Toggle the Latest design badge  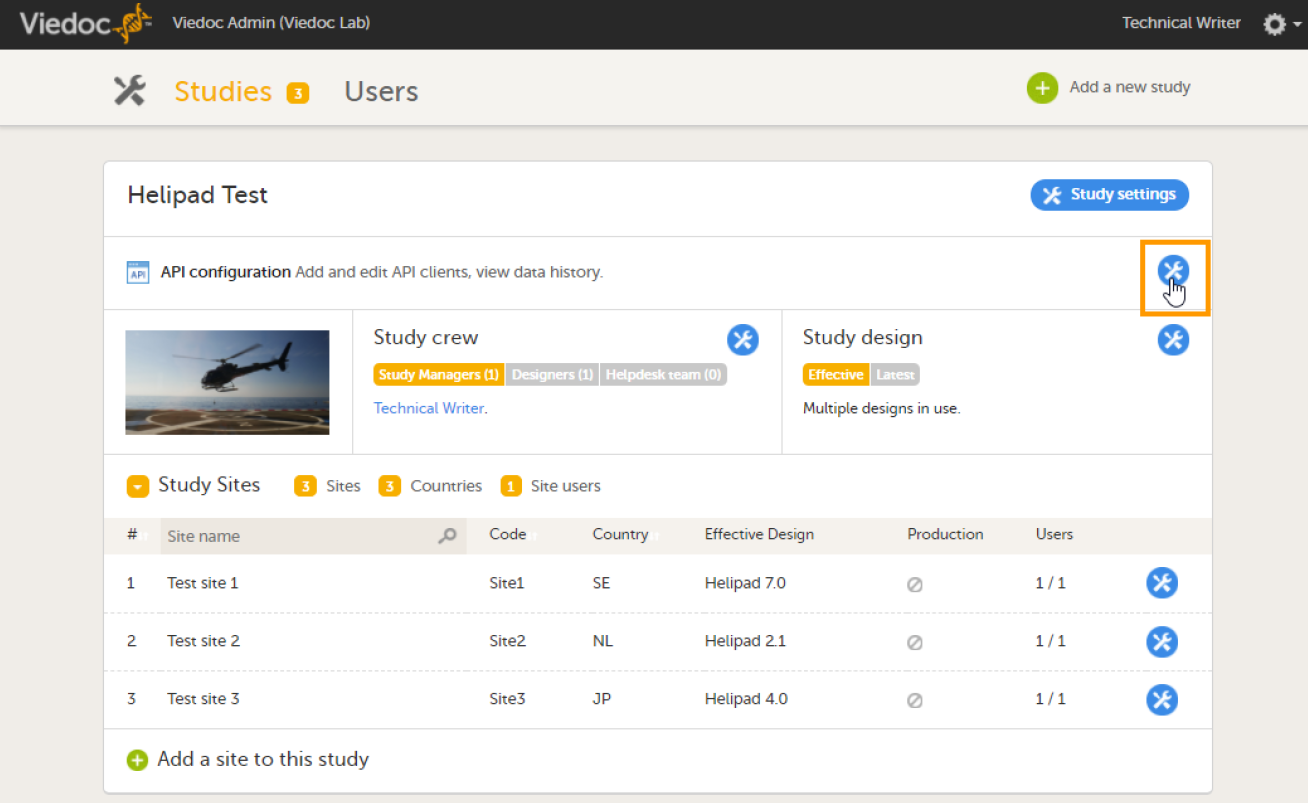click(895, 374)
